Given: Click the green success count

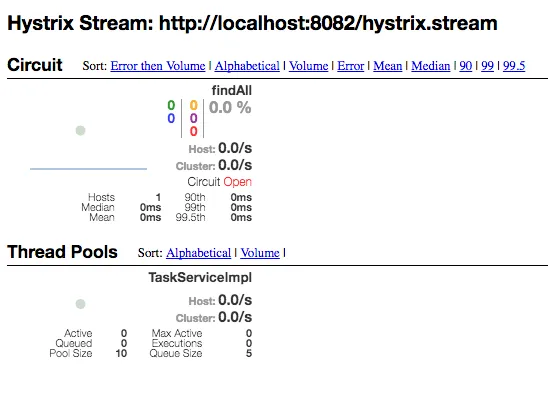Looking at the screenshot, I should [x=171, y=105].
